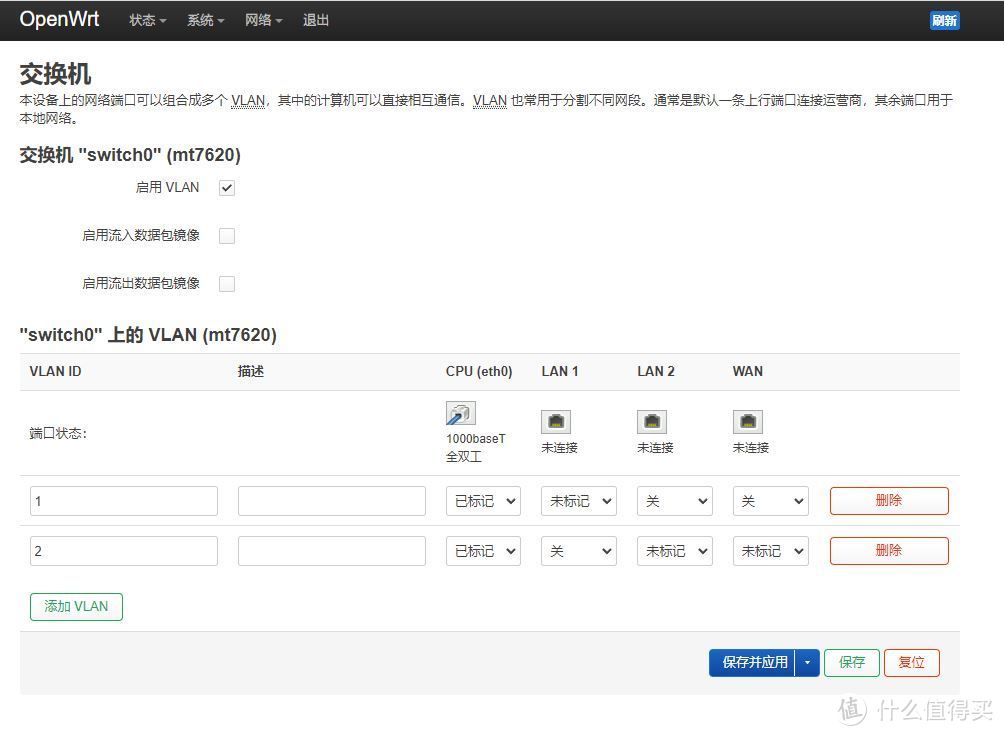Open the 状态 menu

(146, 19)
